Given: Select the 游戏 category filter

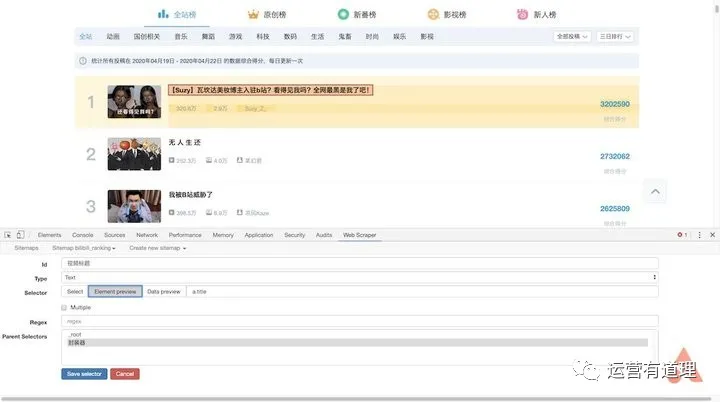Looking at the screenshot, I should [x=236, y=36].
